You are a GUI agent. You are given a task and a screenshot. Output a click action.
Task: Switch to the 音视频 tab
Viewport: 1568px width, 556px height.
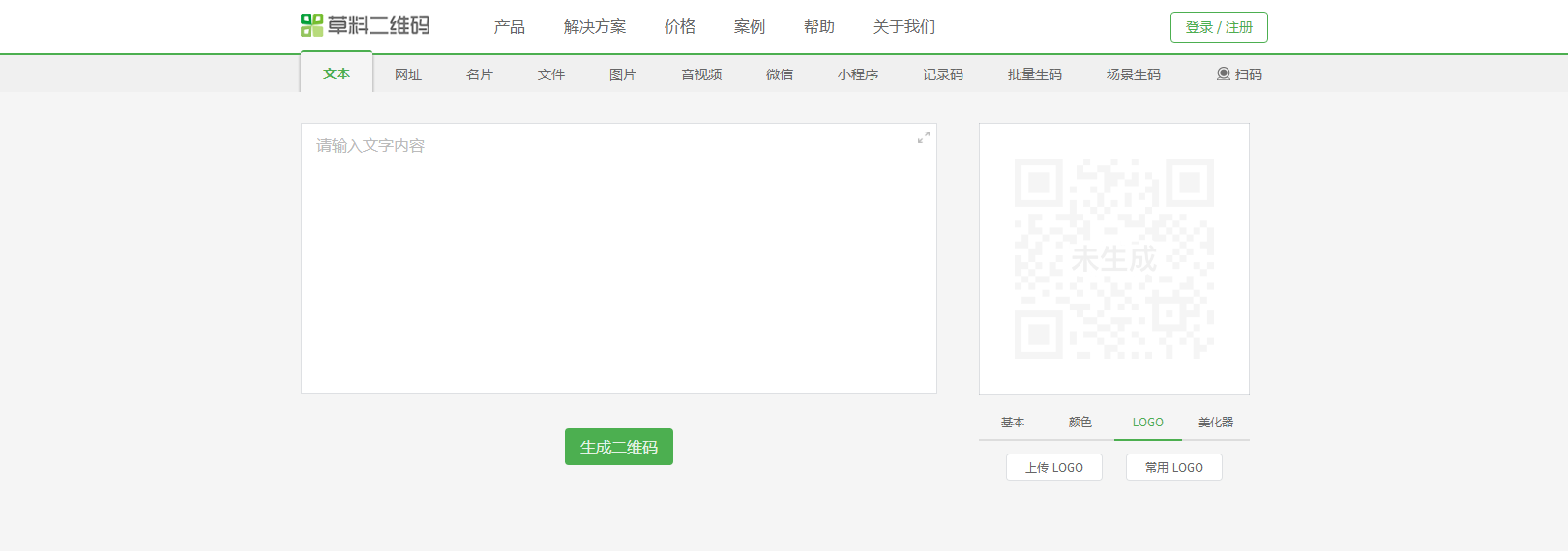tap(701, 73)
